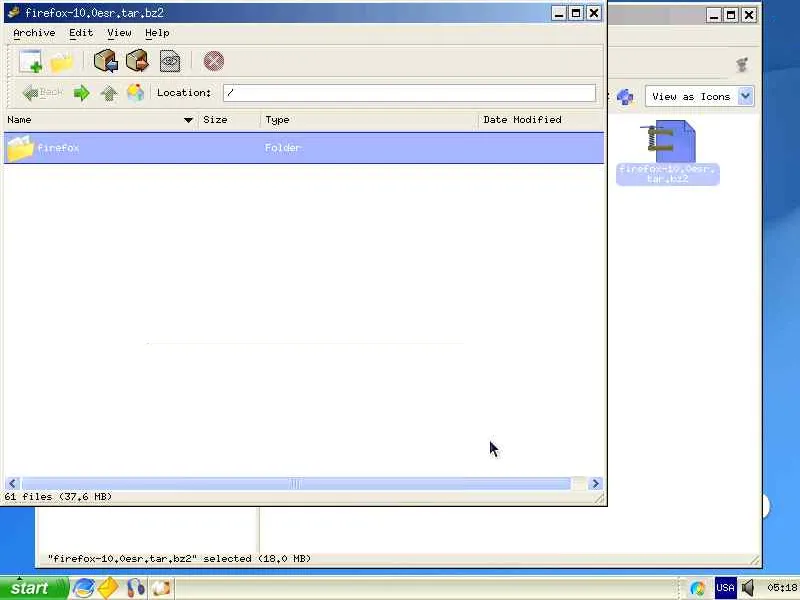800x600 pixels.
Task: Open the View menu
Action: pyautogui.click(x=119, y=33)
